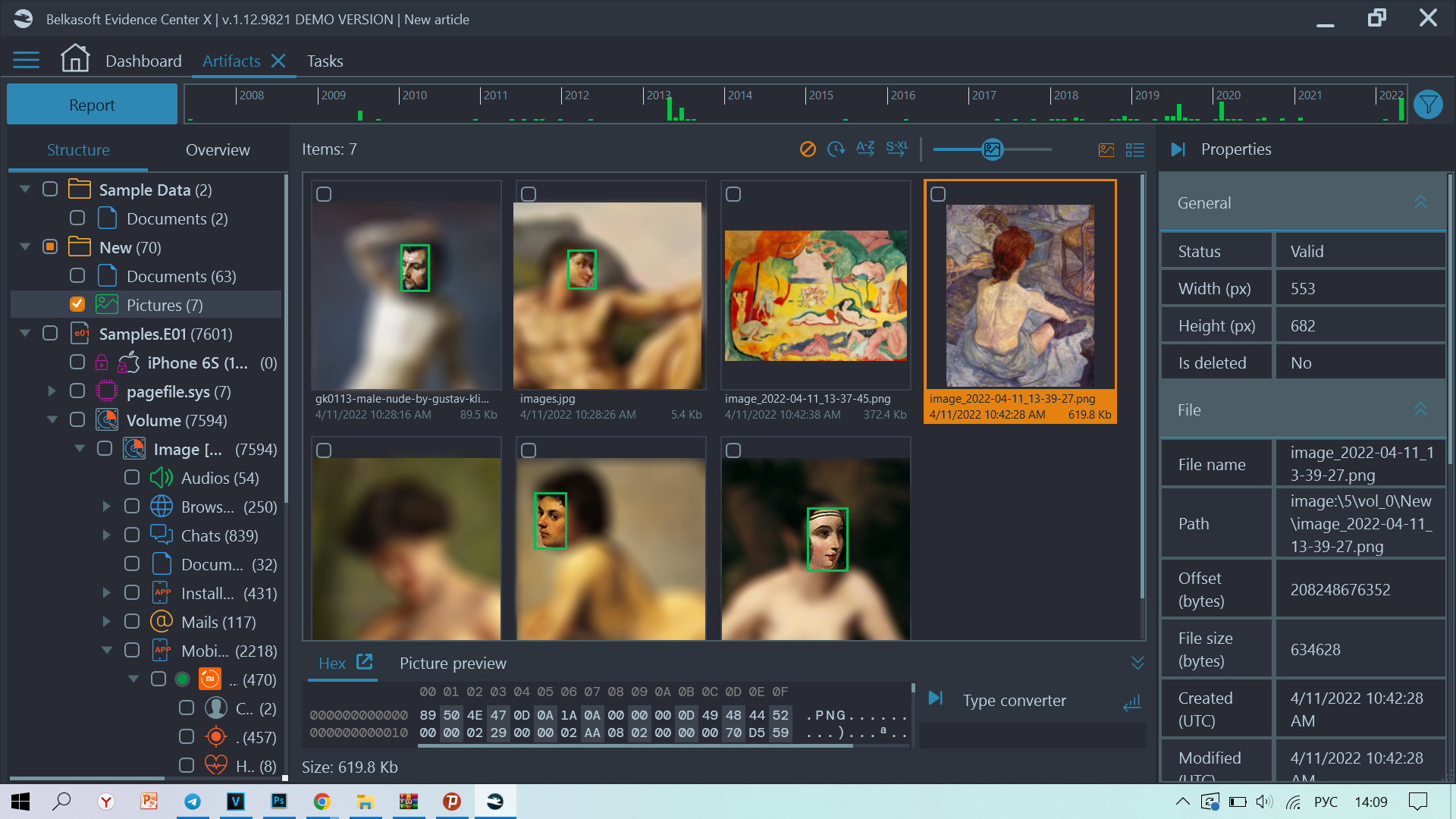This screenshot has height=819, width=1456.
Task: Expand the Browsers (250) node
Action: pyautogui.click(x=107, y=507)
